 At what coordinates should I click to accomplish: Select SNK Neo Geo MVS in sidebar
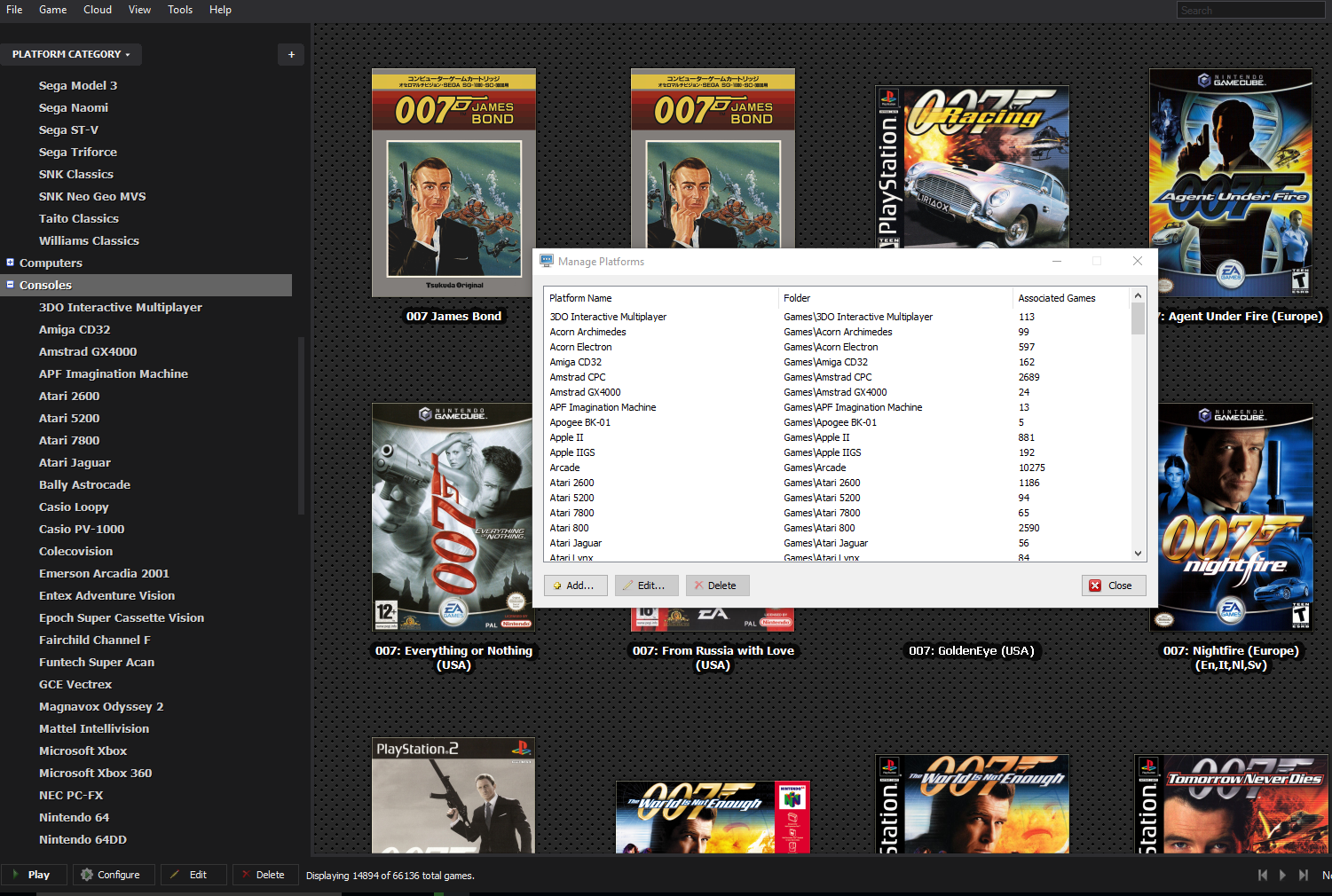[x=92, y=196]
